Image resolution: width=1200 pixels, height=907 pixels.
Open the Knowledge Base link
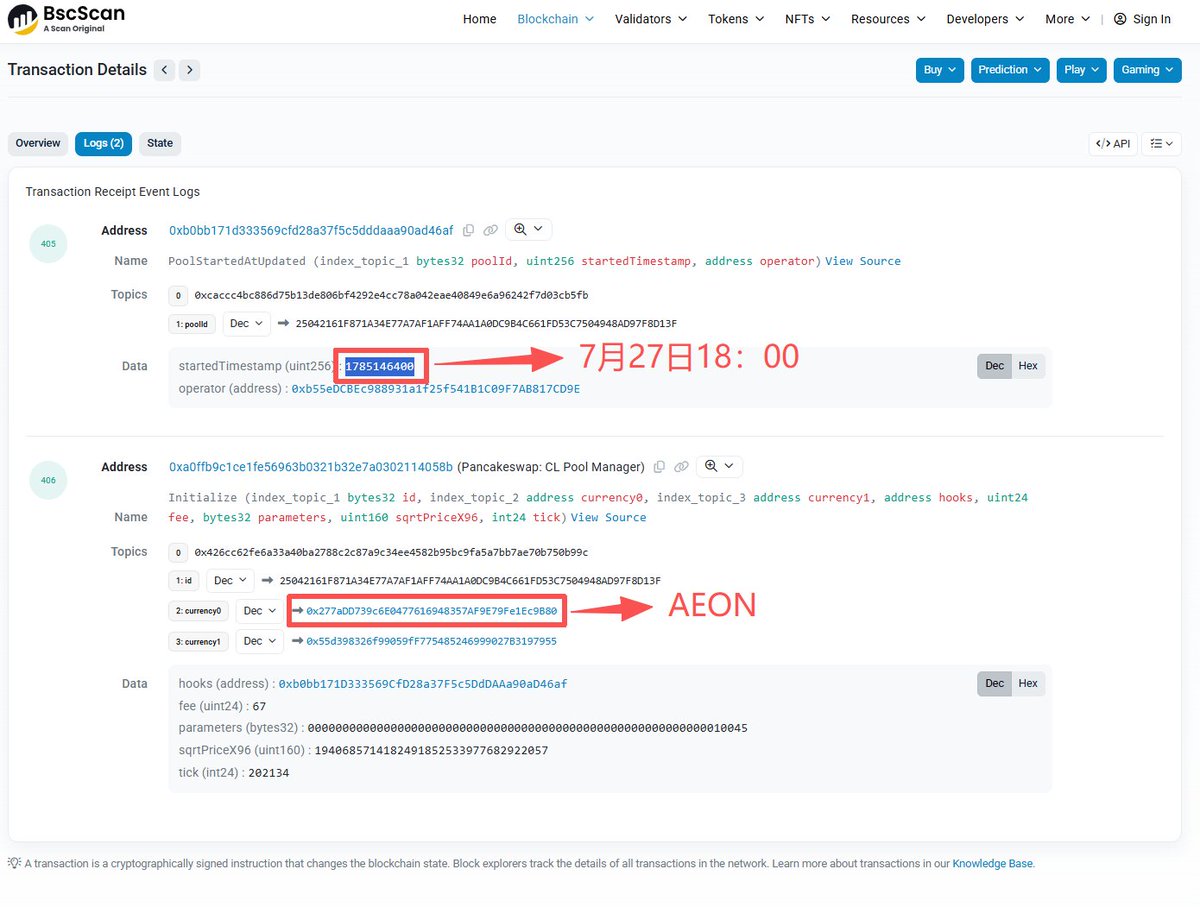[992, 864]
